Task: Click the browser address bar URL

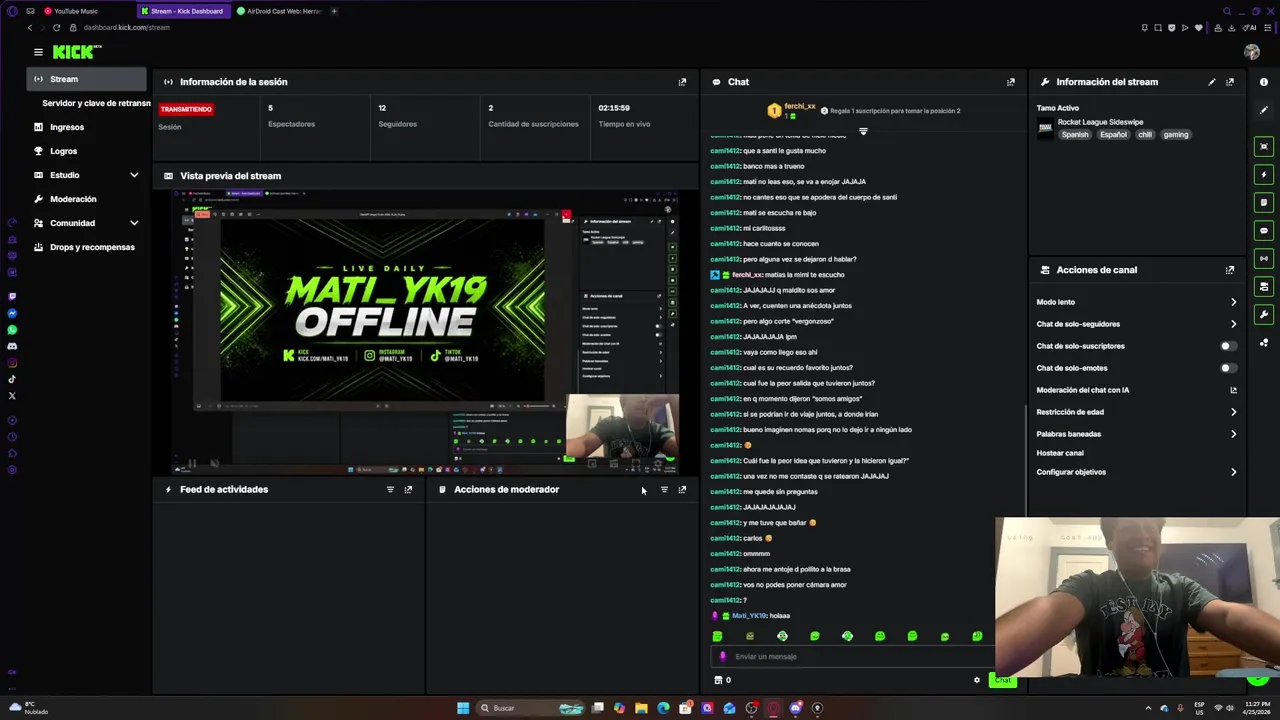Action: (126, 28)
